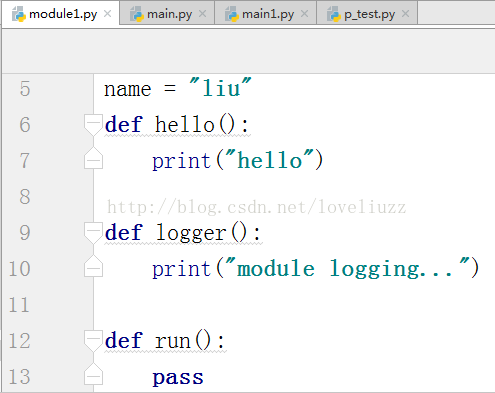Click the logger function name
495x393 pixels.
point(191,233)
